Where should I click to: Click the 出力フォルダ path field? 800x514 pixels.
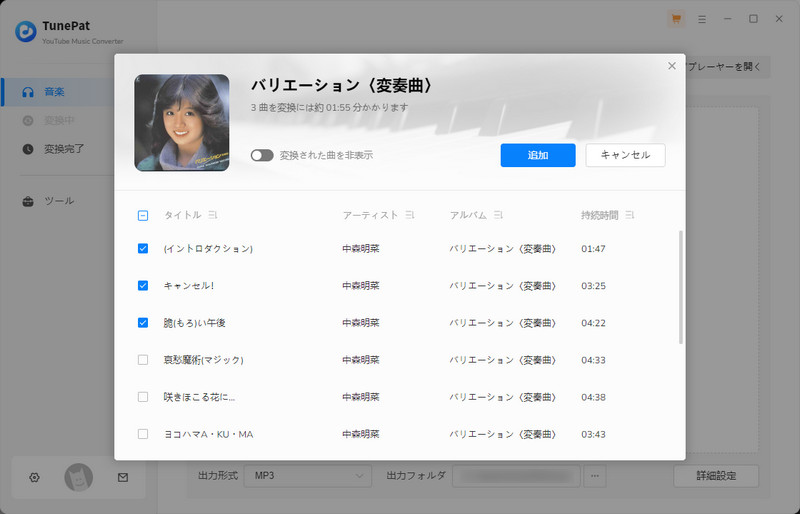click(x=516, y=476)
